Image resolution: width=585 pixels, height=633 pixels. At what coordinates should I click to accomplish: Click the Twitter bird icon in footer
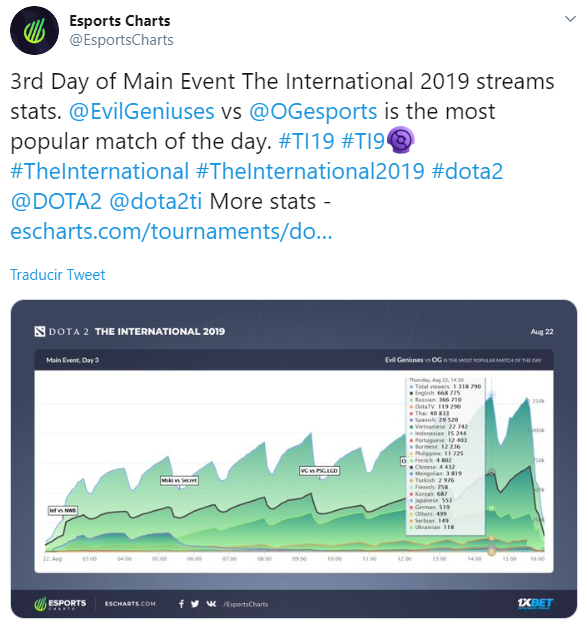[195, 604]
